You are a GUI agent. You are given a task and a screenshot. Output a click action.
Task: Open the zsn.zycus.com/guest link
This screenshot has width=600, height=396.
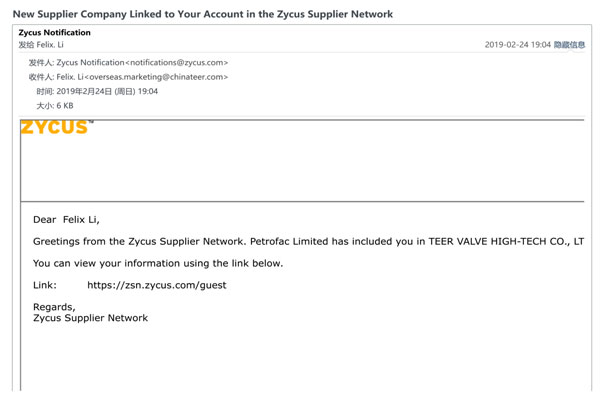coord(157,285)
